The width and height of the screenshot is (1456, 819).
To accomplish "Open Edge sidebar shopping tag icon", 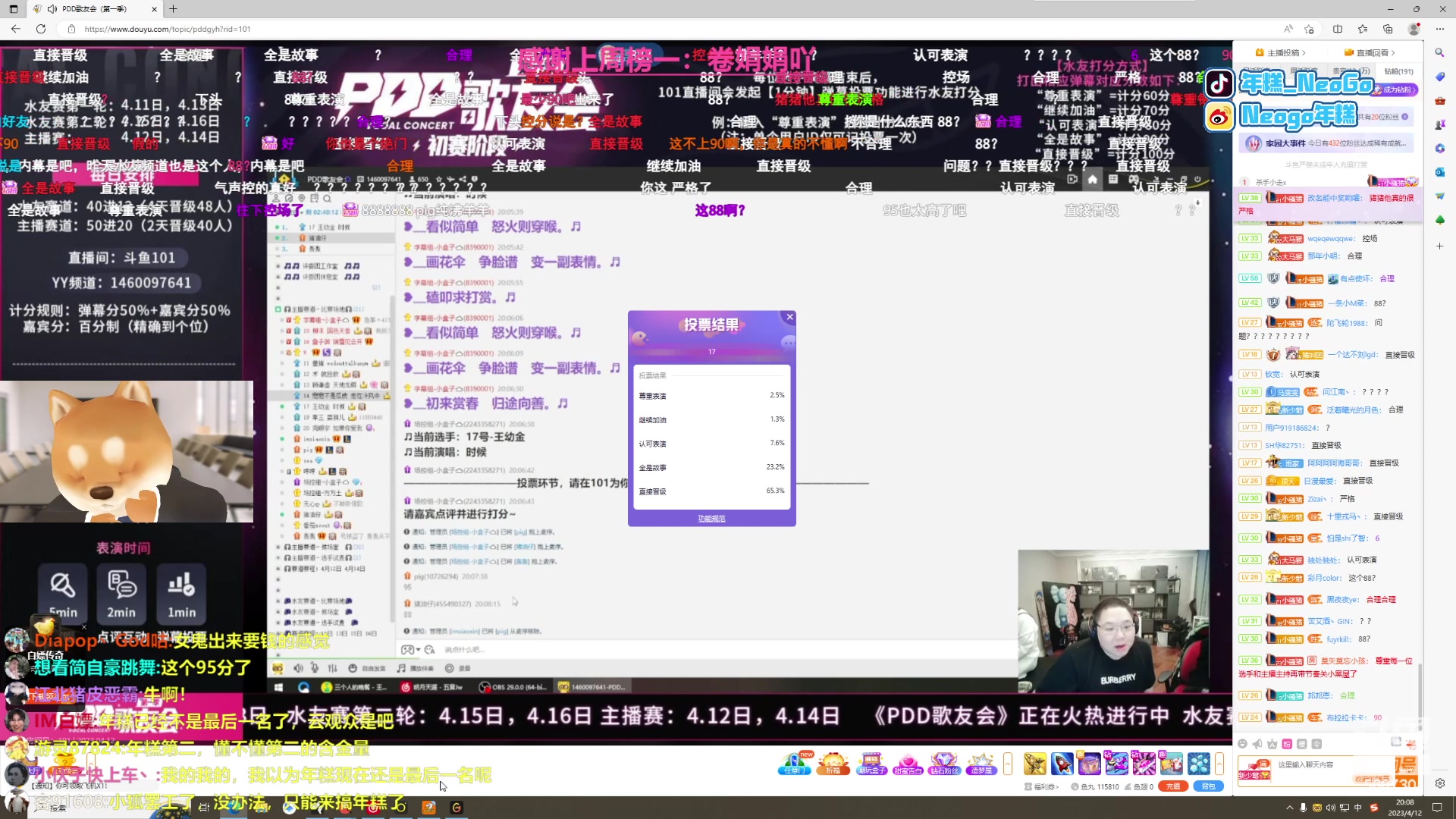I will pos(1439,77).
